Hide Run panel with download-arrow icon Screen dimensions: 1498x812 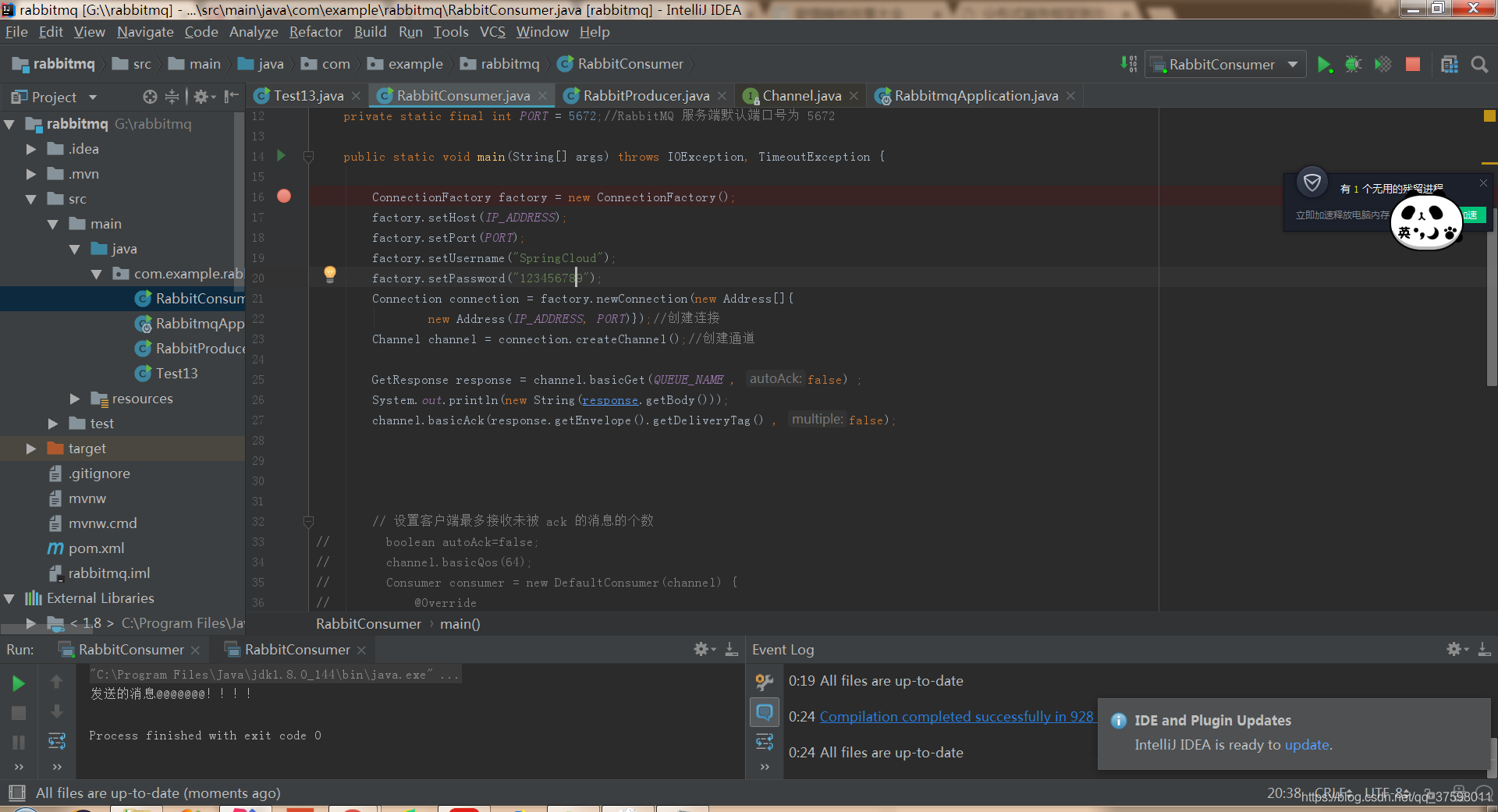[732, 649]
